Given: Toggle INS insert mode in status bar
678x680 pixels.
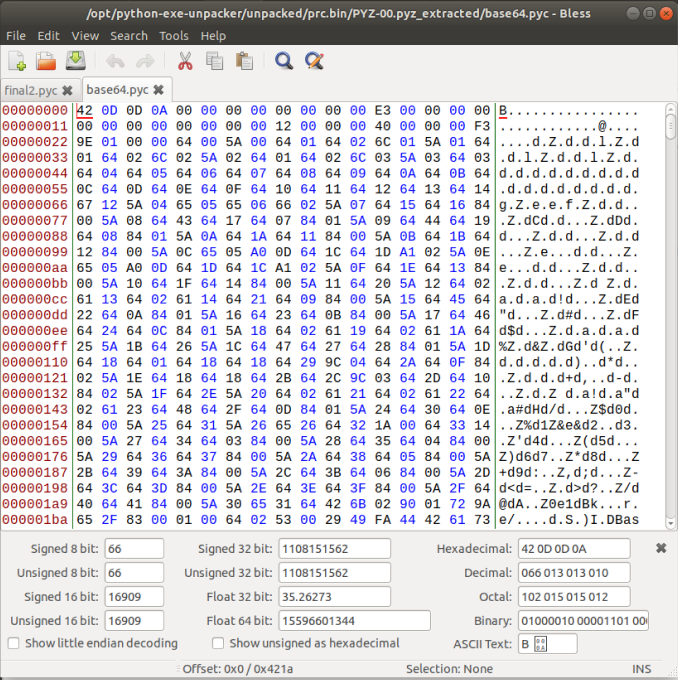Looking at the screenshot, I should pyautogui.click(x=641, y=668).
